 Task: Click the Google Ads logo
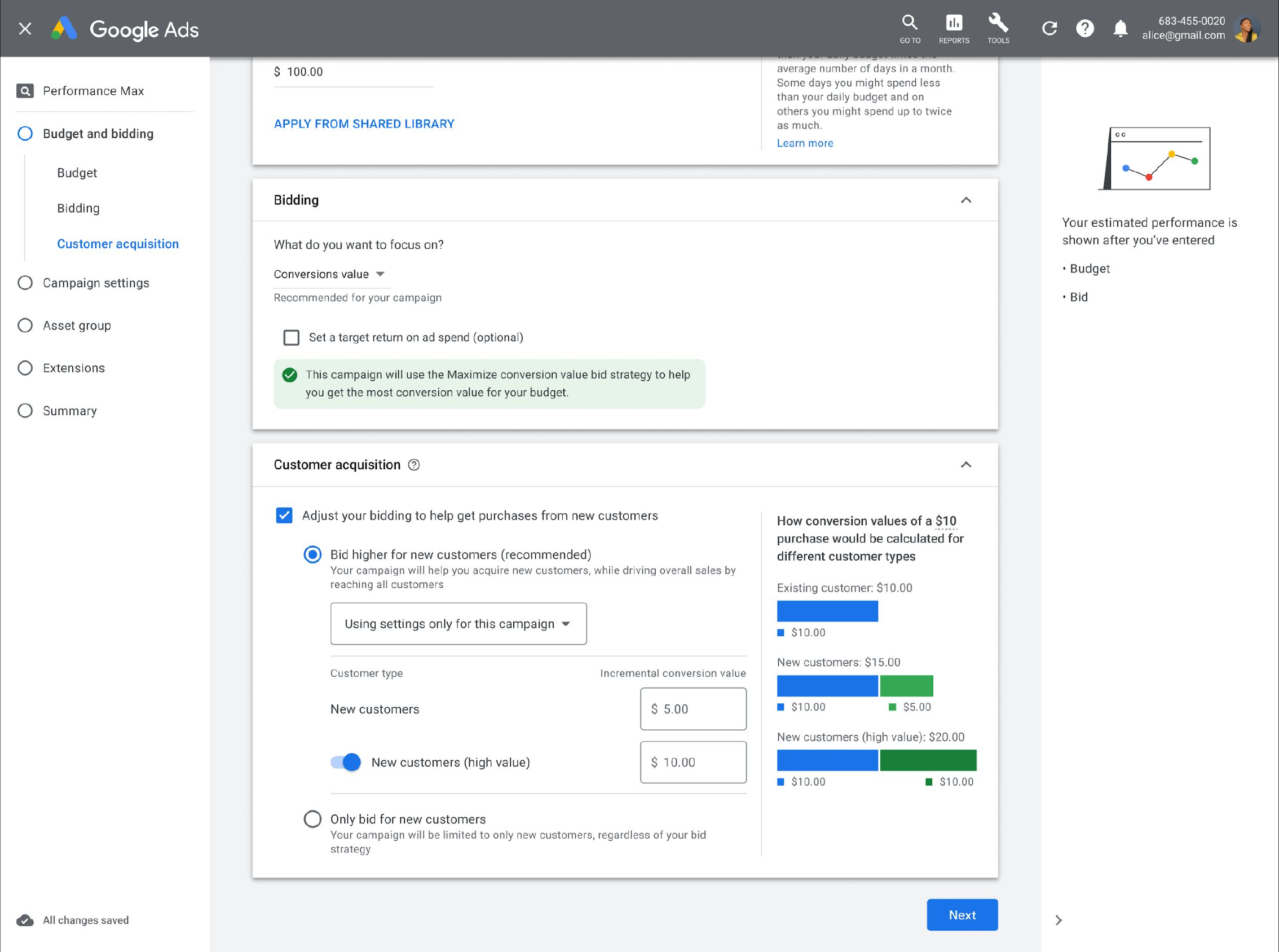[x=125, y=29]
